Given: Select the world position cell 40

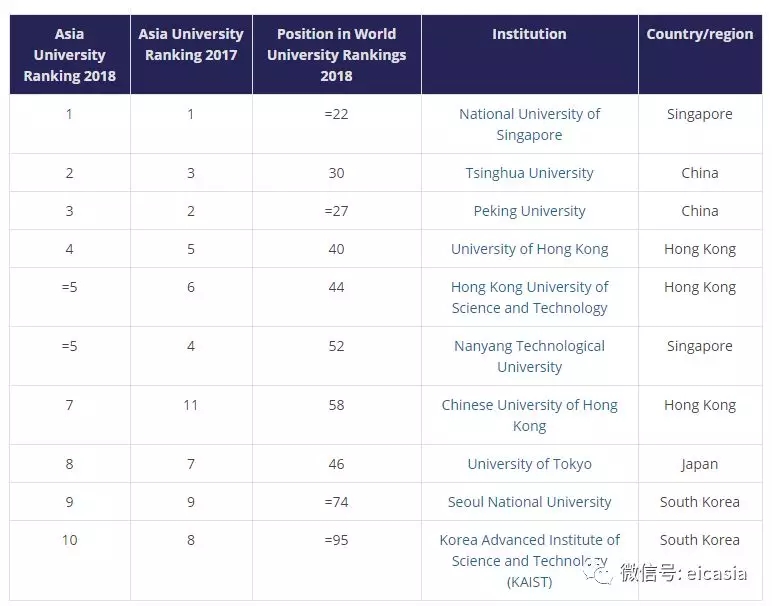Looking at the screenshot, I should point(336,249).
